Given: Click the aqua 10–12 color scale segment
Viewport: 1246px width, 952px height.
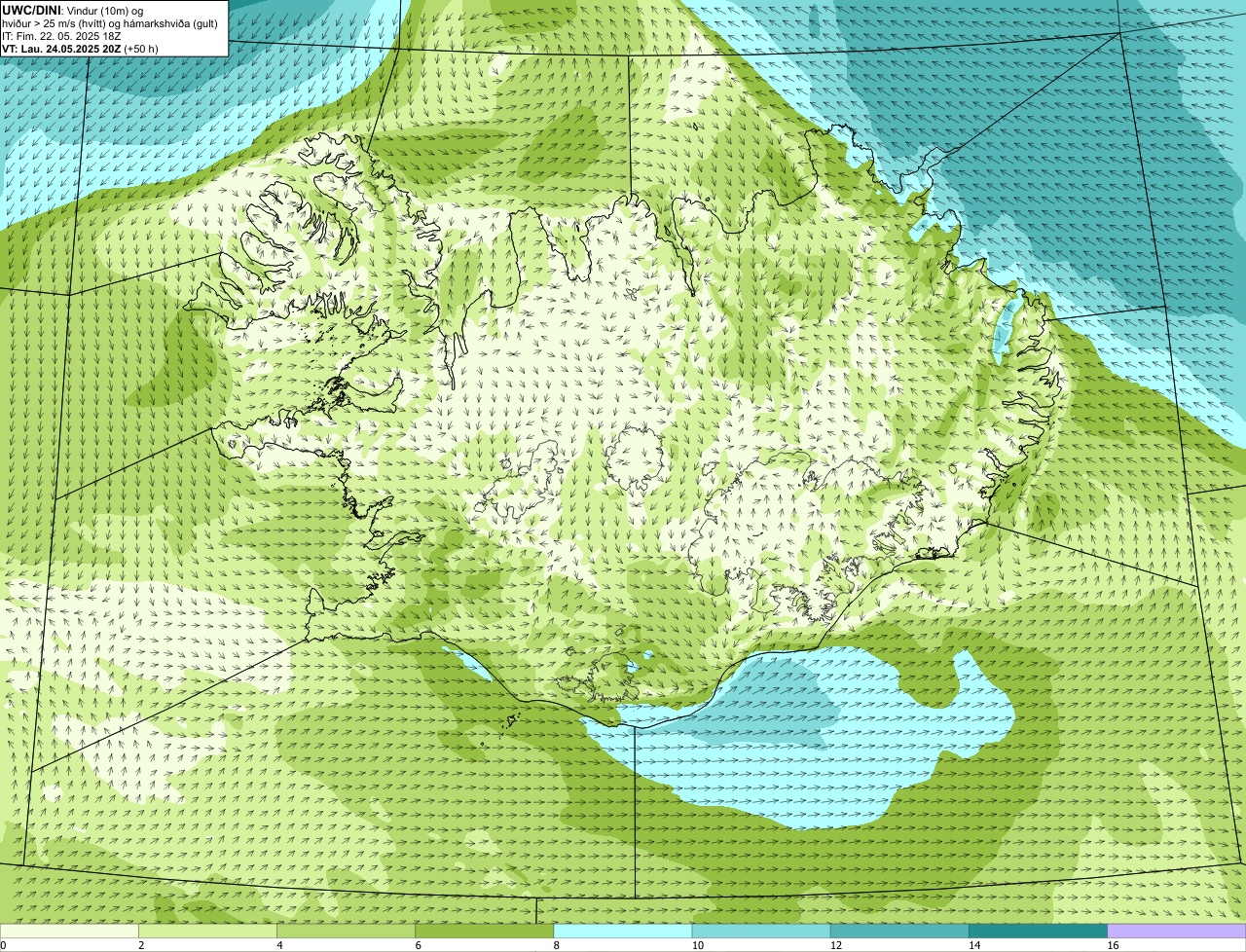Looking at the screenshot, I should (x=761, y=932).
